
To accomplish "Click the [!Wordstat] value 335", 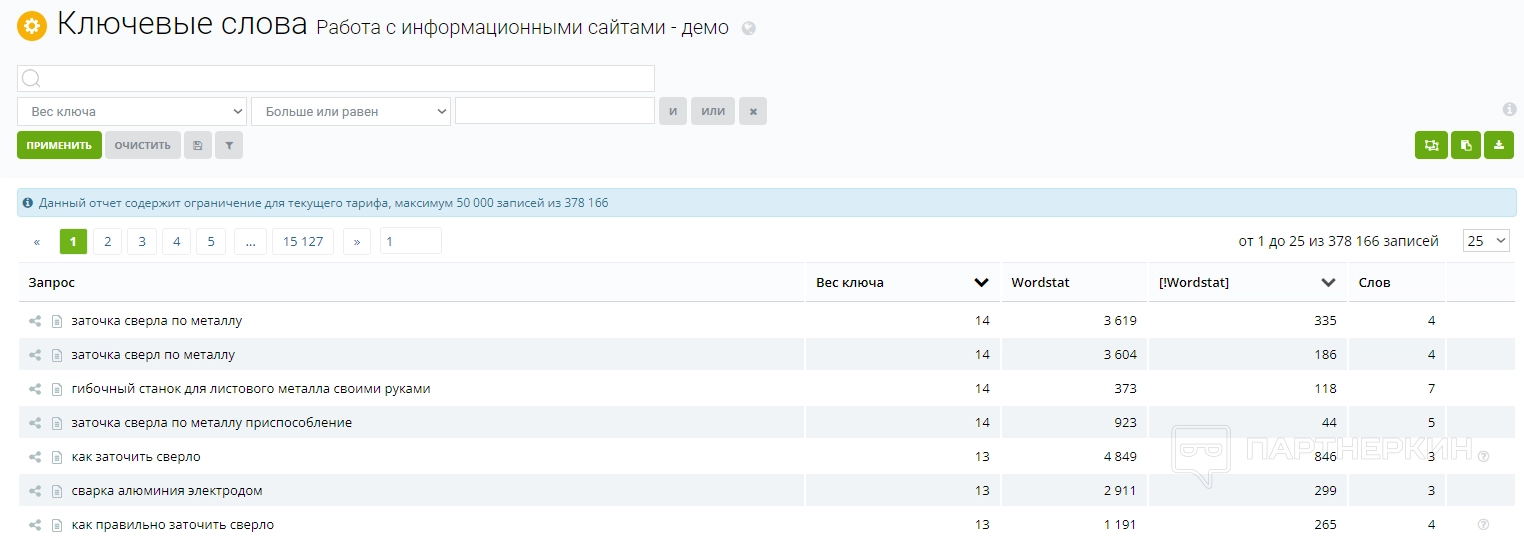I will pos(1325,321).
